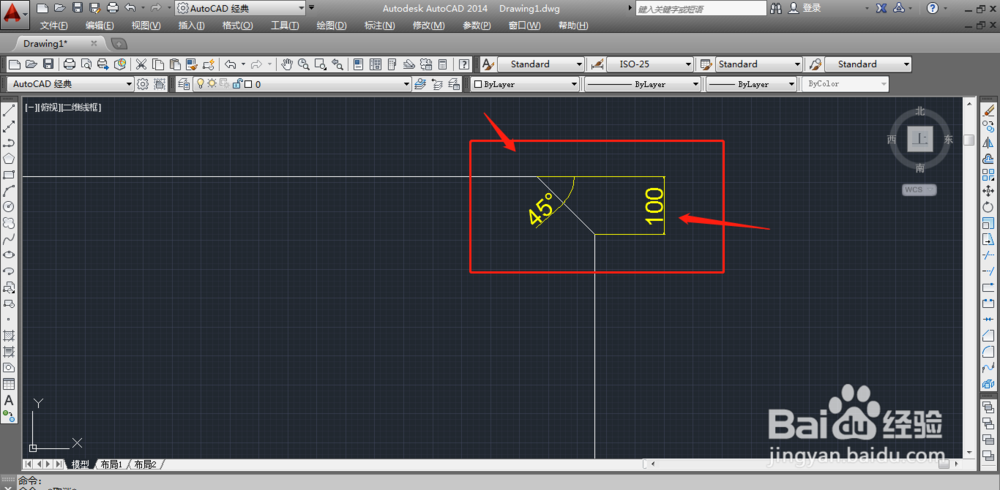Expand the Undo history dropdown arrow
Image resolution: width=1000 pixels, height=490 pixels.
[x=243, y=64]
